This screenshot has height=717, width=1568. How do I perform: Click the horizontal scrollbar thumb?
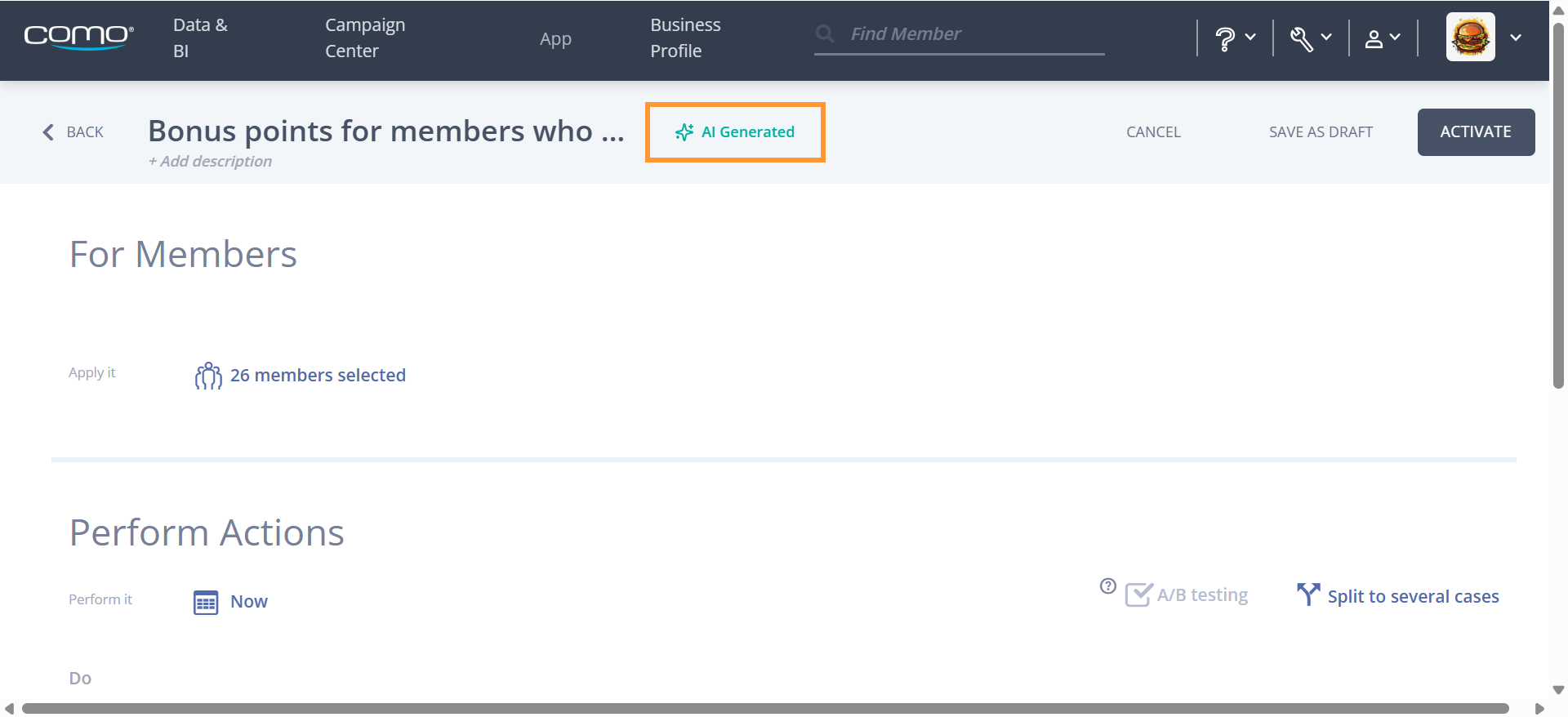(x=765, y=708)
